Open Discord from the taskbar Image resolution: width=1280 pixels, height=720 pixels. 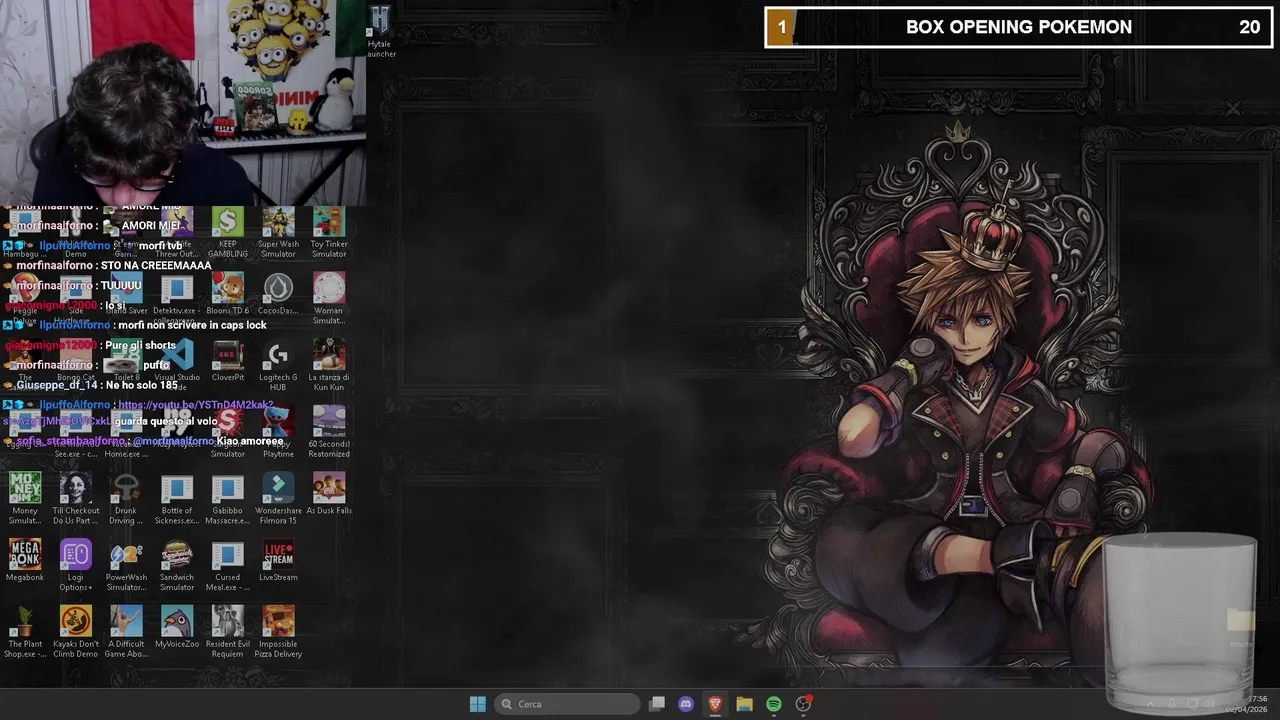click(x=686, y=704)
